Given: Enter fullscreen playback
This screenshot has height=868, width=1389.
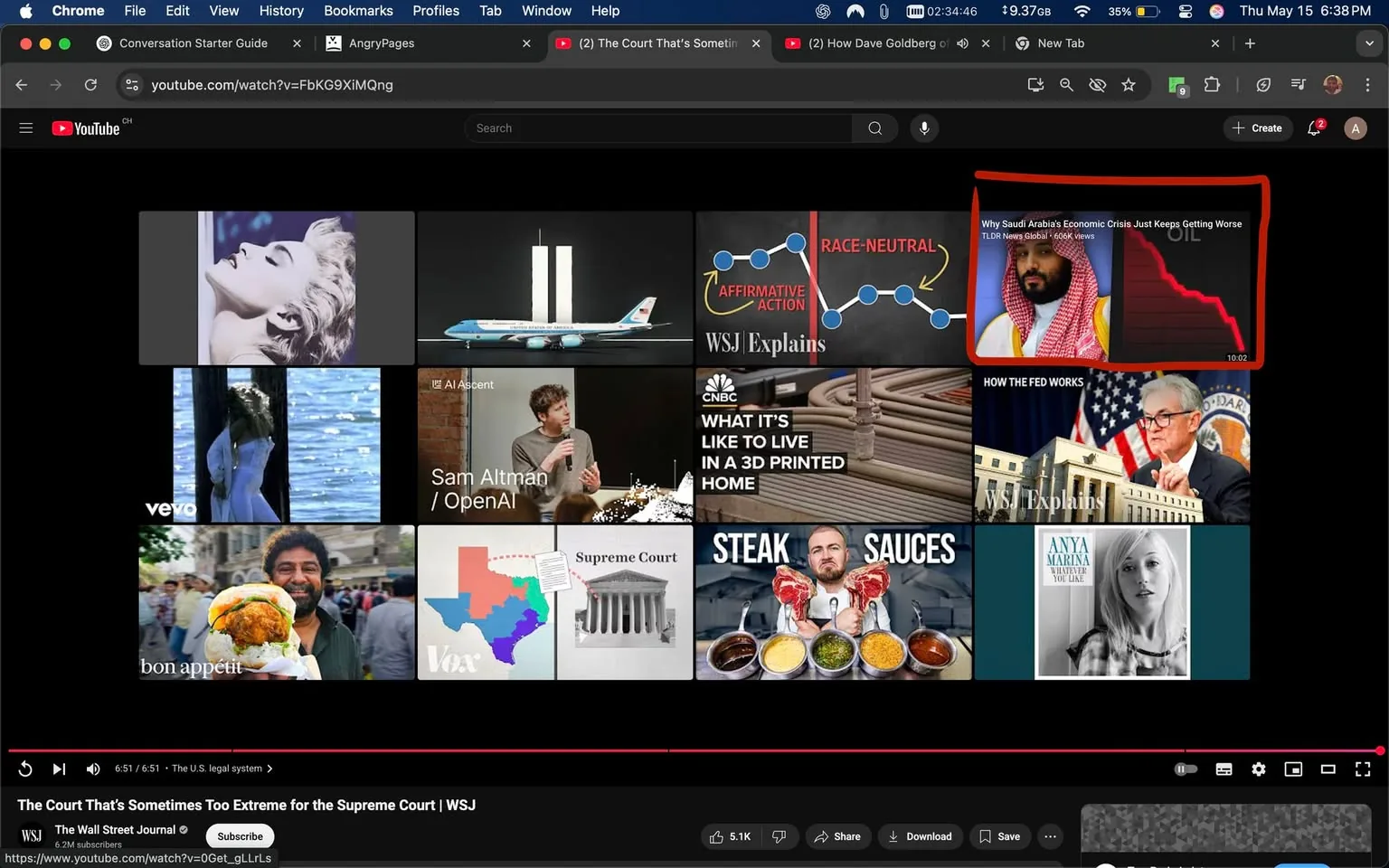Looking at the screenshot, I should point(1362,769).
